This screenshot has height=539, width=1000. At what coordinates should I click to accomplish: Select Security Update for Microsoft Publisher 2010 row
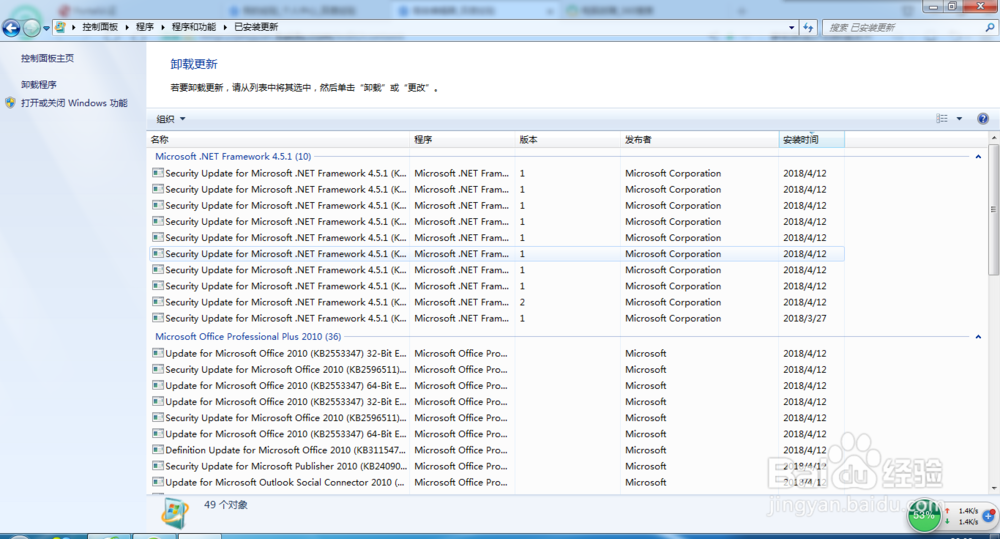click(x=497, y=466)
